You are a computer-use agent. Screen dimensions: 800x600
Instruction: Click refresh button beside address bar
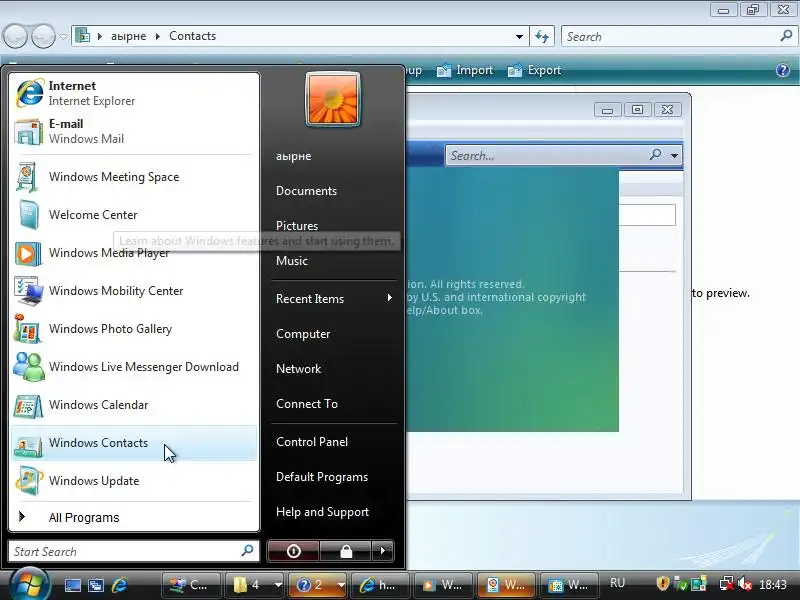(x=542, y=36)
